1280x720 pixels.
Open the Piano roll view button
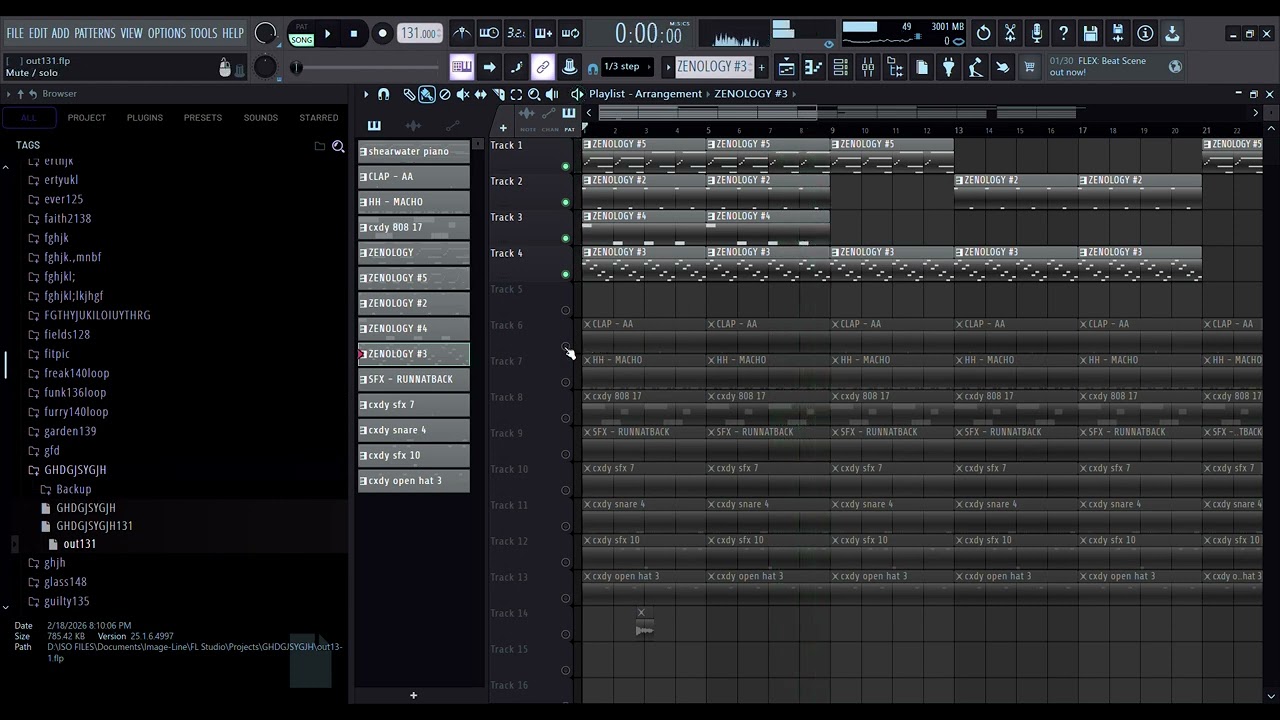(x=814, y=67)
